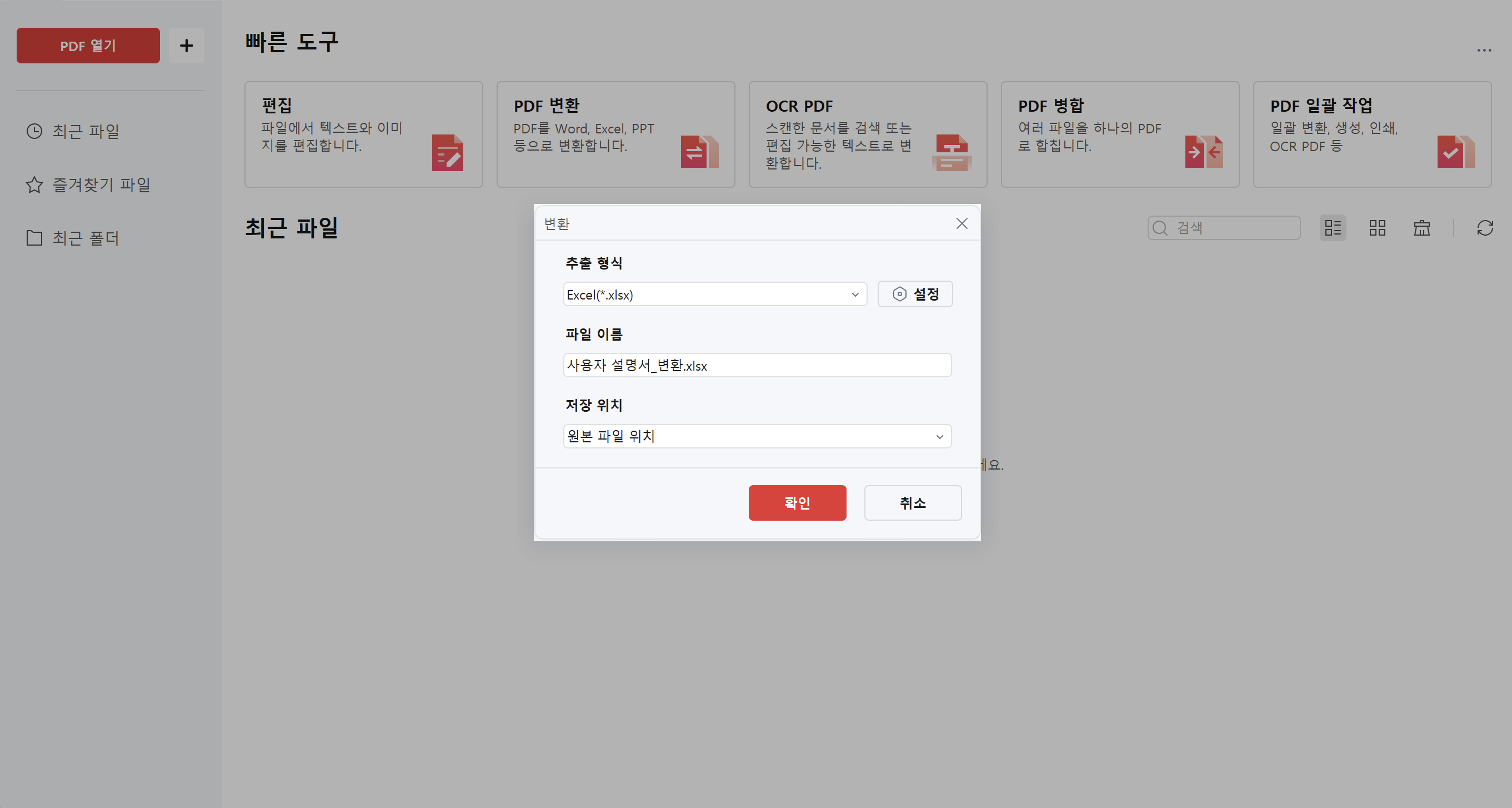This screenshot has height=808, width=1512.
Task: Refresh the recent files list
Action: click(1485, 228)
